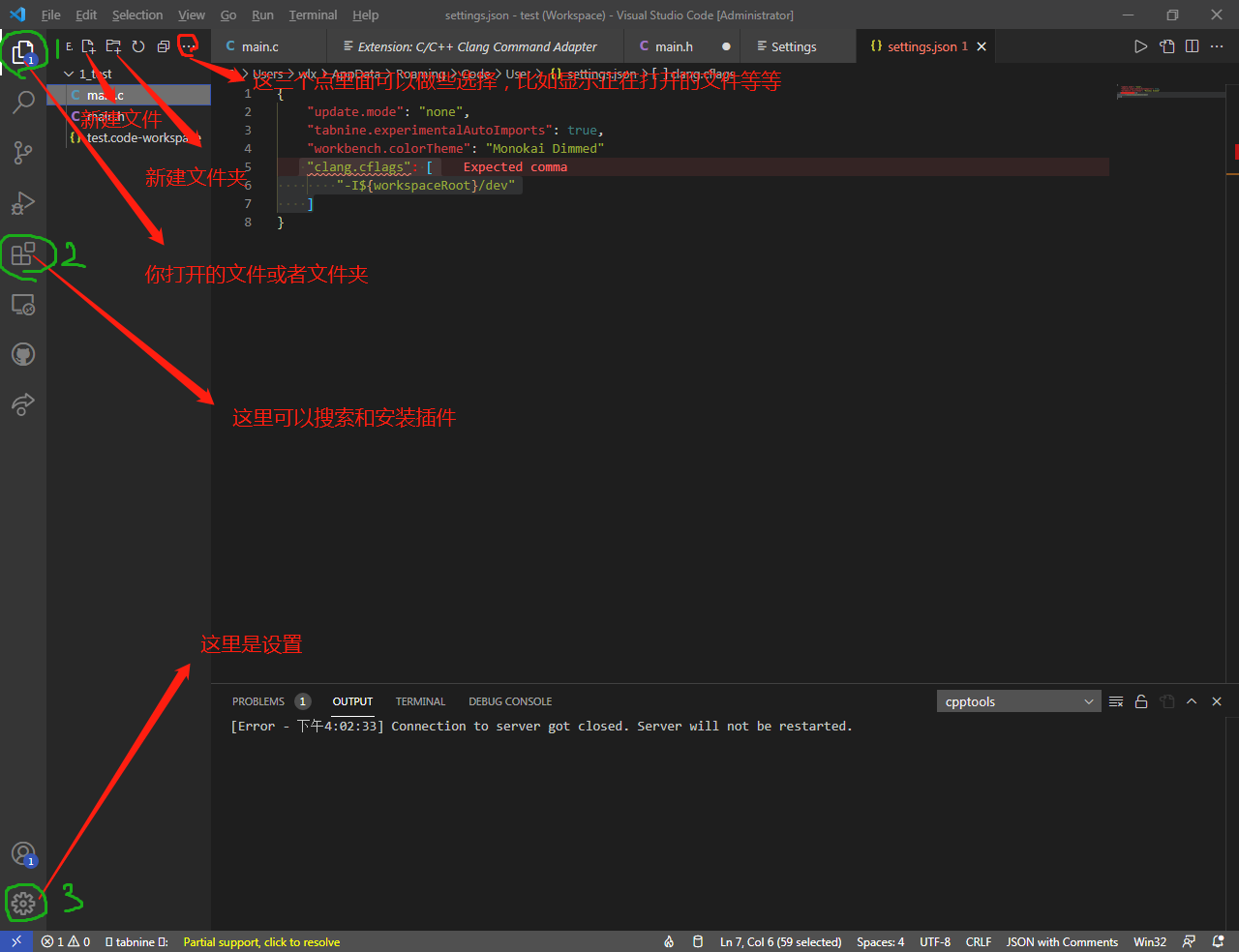Open the Go menu
This screenshot has height=952, width=1239.
coord(228,15)
